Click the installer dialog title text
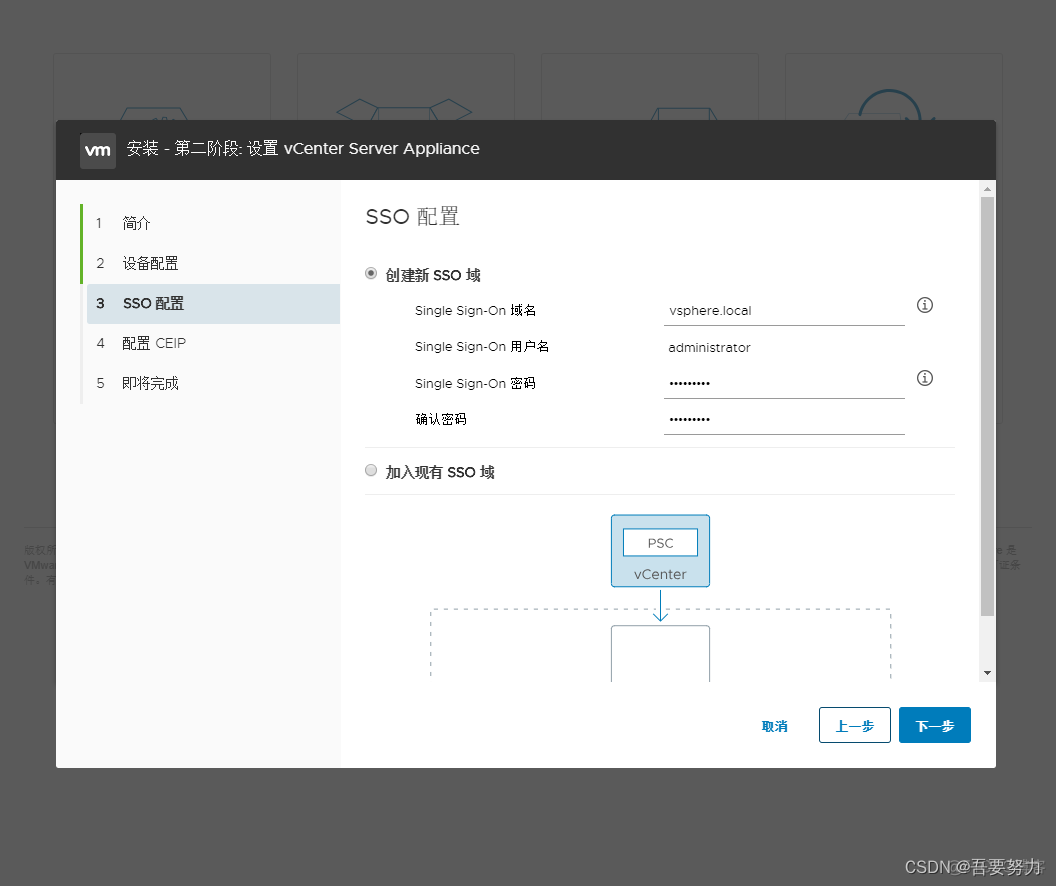This screenshot has height=886, width=1056. 303,149
